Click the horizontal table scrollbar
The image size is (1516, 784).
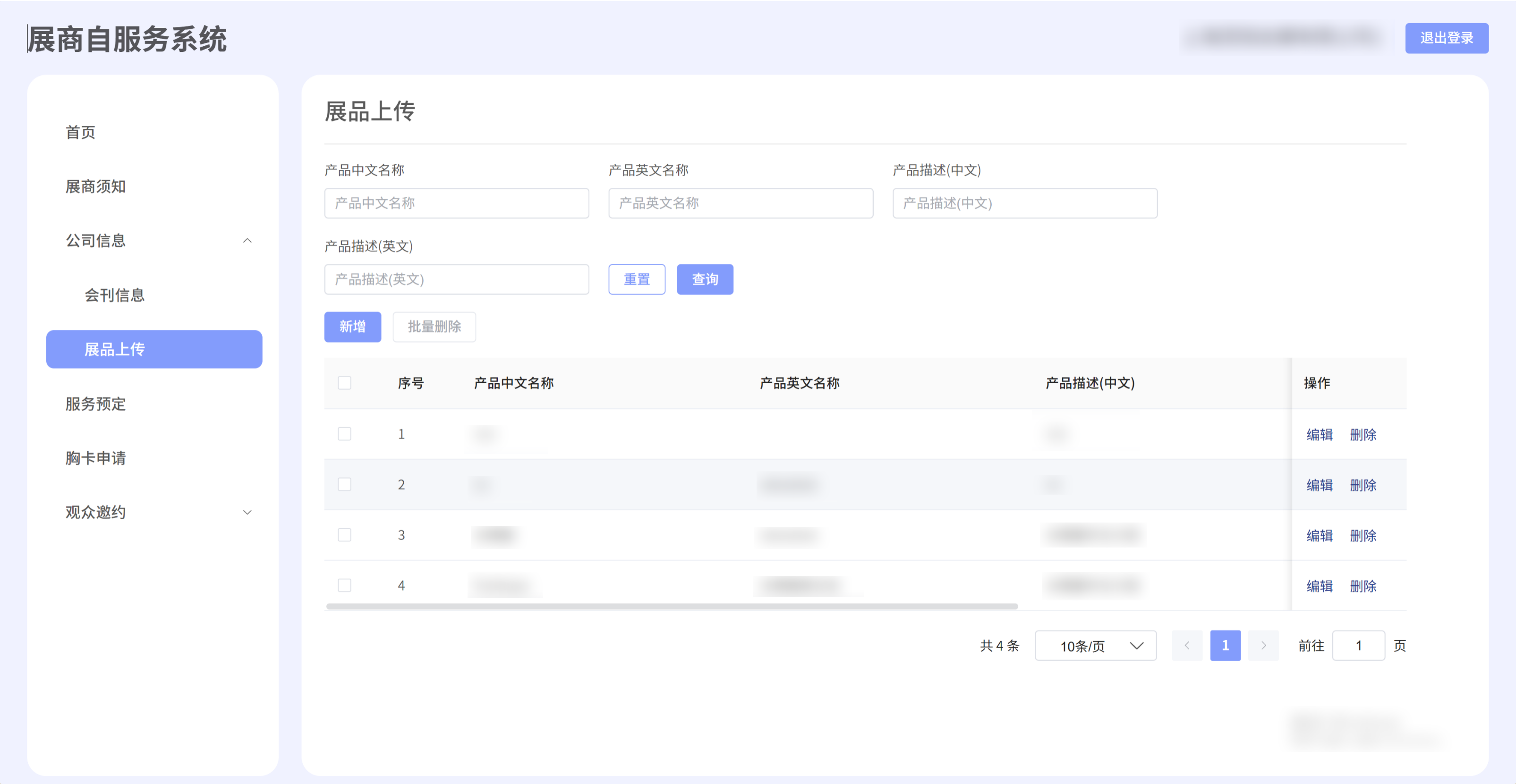pyautogui.click(x=672, y=606)
